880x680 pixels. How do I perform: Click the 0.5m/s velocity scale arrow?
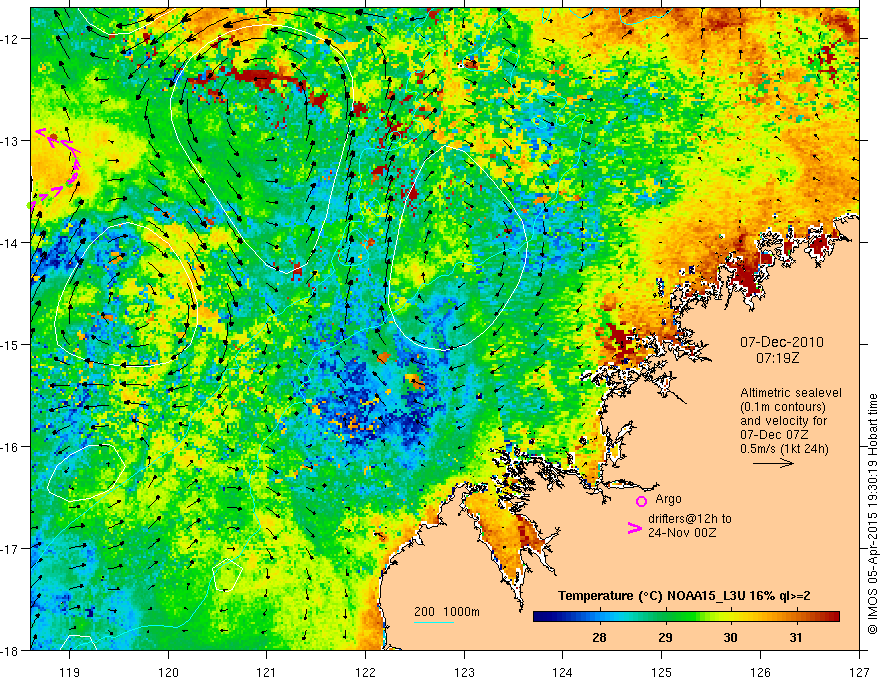pos(773,463)
